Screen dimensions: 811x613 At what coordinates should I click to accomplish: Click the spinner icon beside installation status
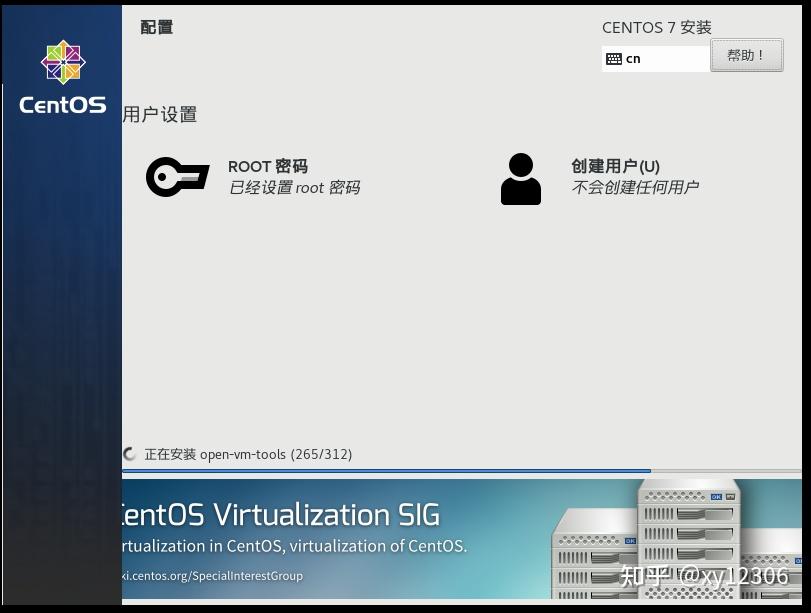coord(129,454)
